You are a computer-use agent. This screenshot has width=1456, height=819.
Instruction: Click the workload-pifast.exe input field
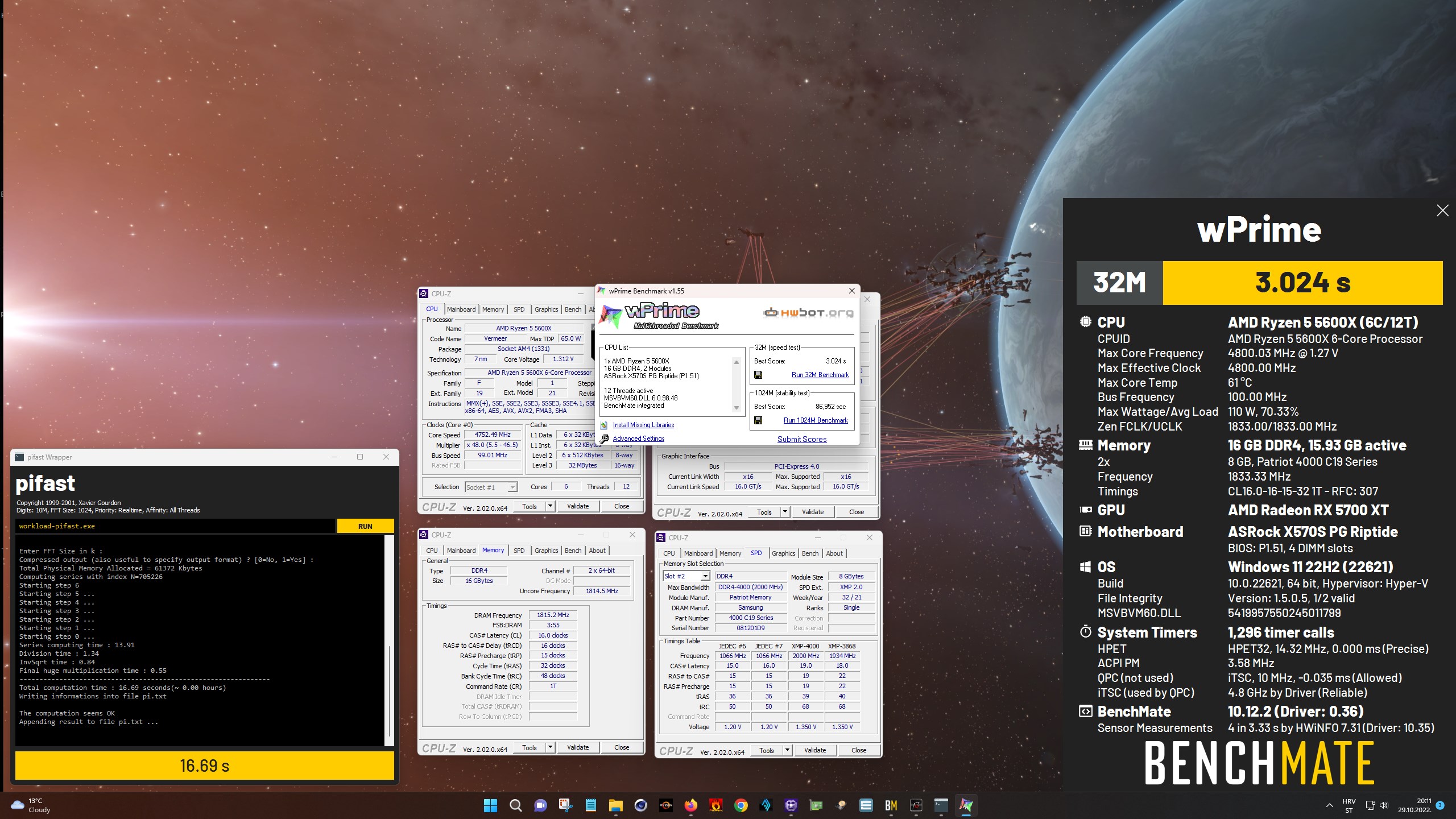pyautogui.click(x=175, y=526)
